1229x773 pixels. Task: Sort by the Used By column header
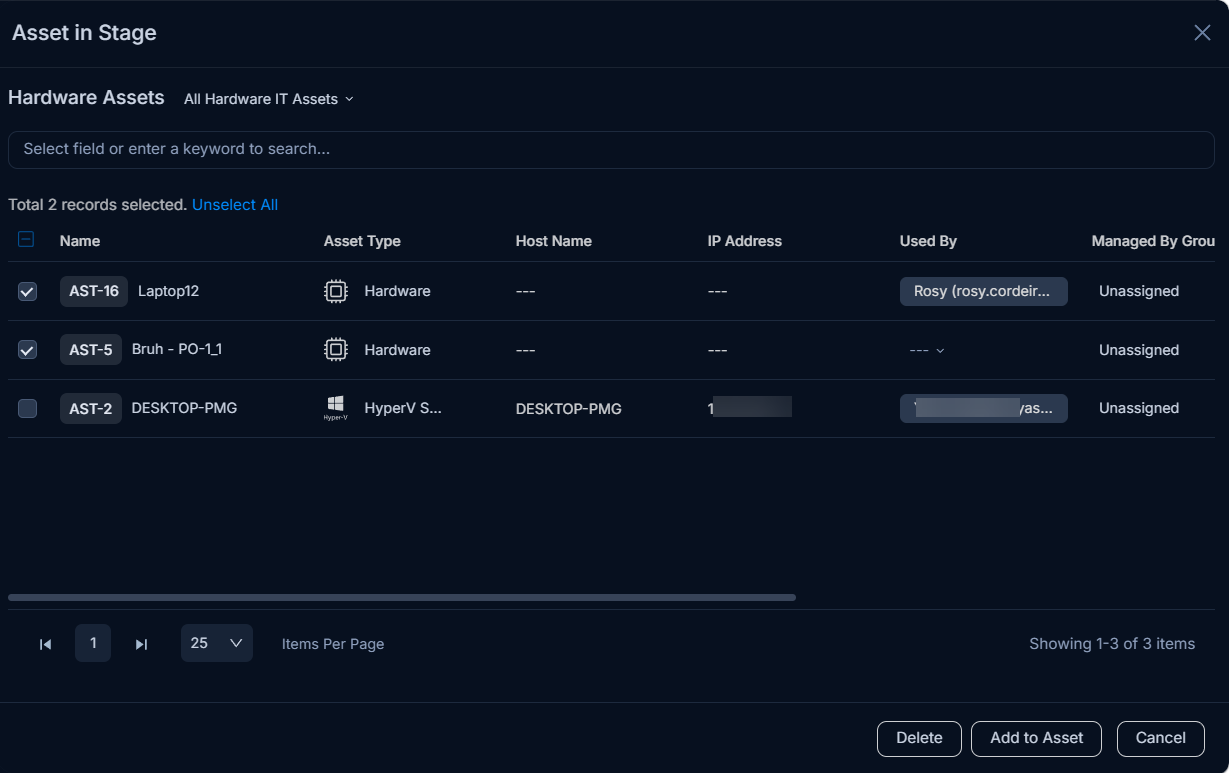(928, 241)
